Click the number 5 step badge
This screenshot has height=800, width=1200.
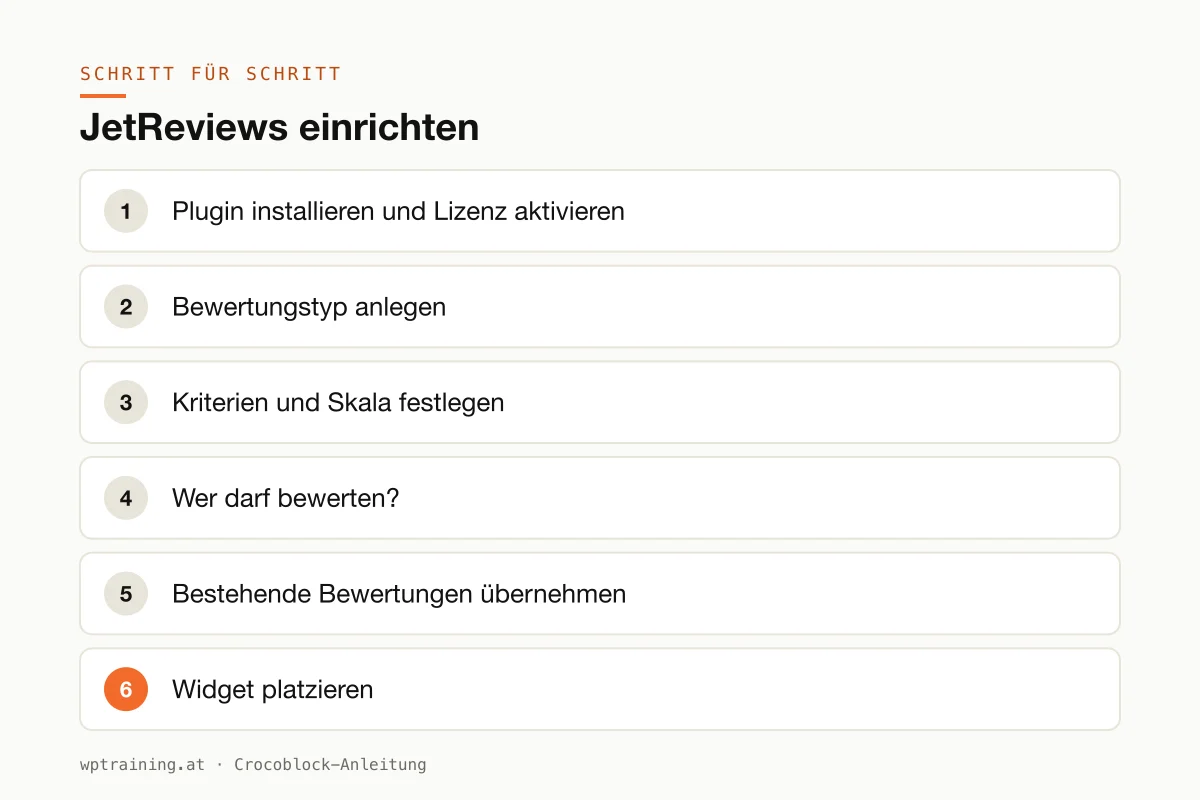coord(126,593)
